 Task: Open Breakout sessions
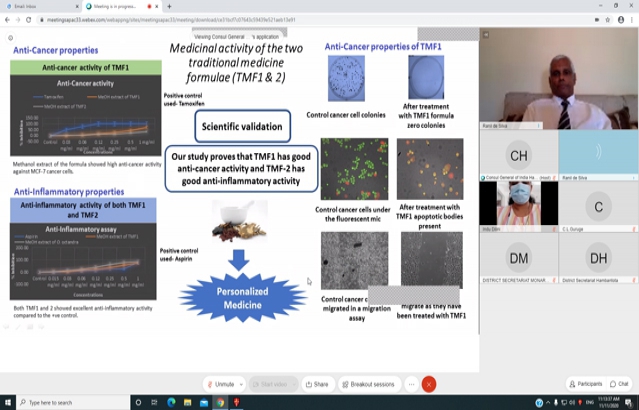(x=367, y=384)
